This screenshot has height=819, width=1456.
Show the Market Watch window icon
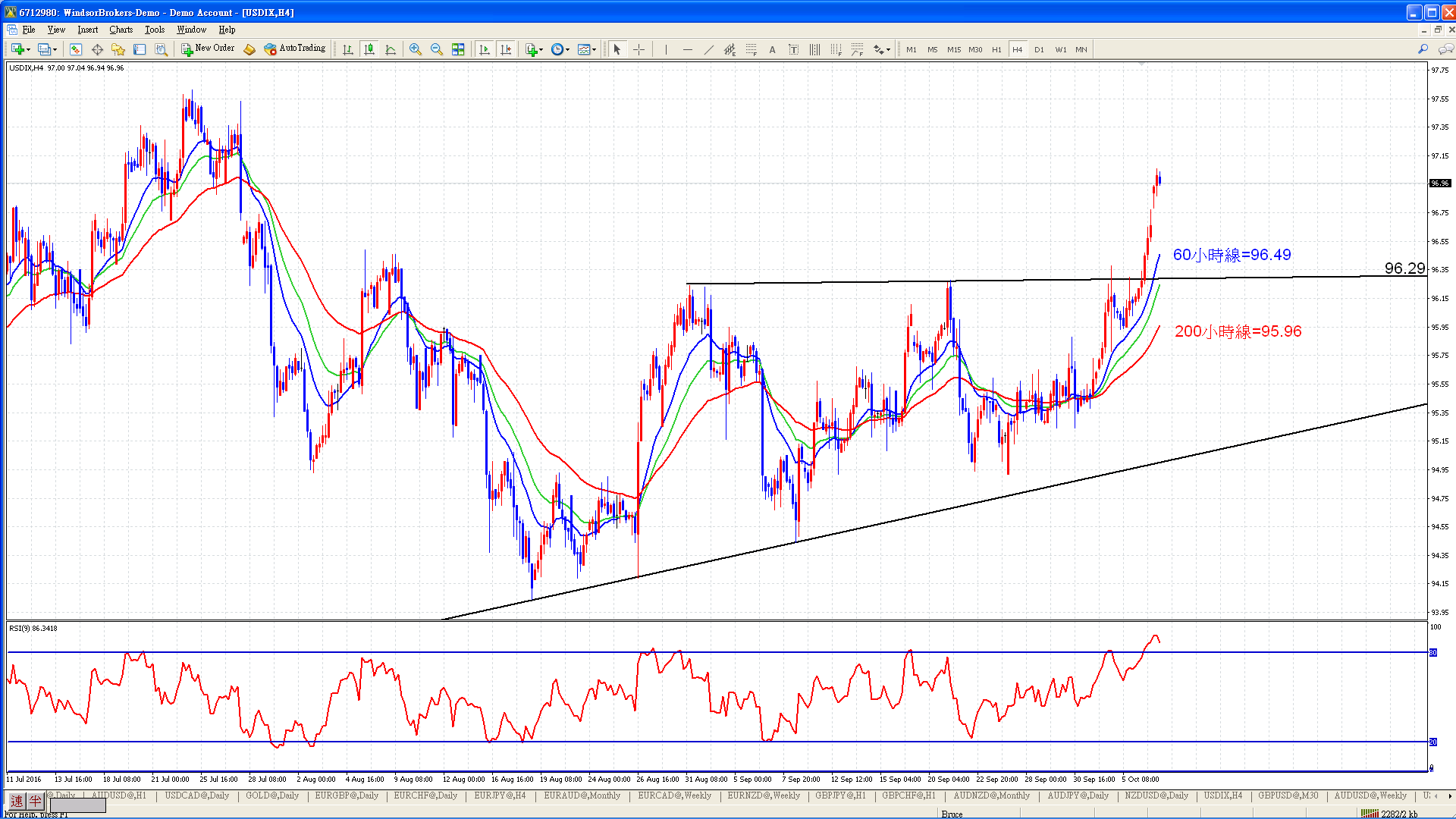(76, 49)
